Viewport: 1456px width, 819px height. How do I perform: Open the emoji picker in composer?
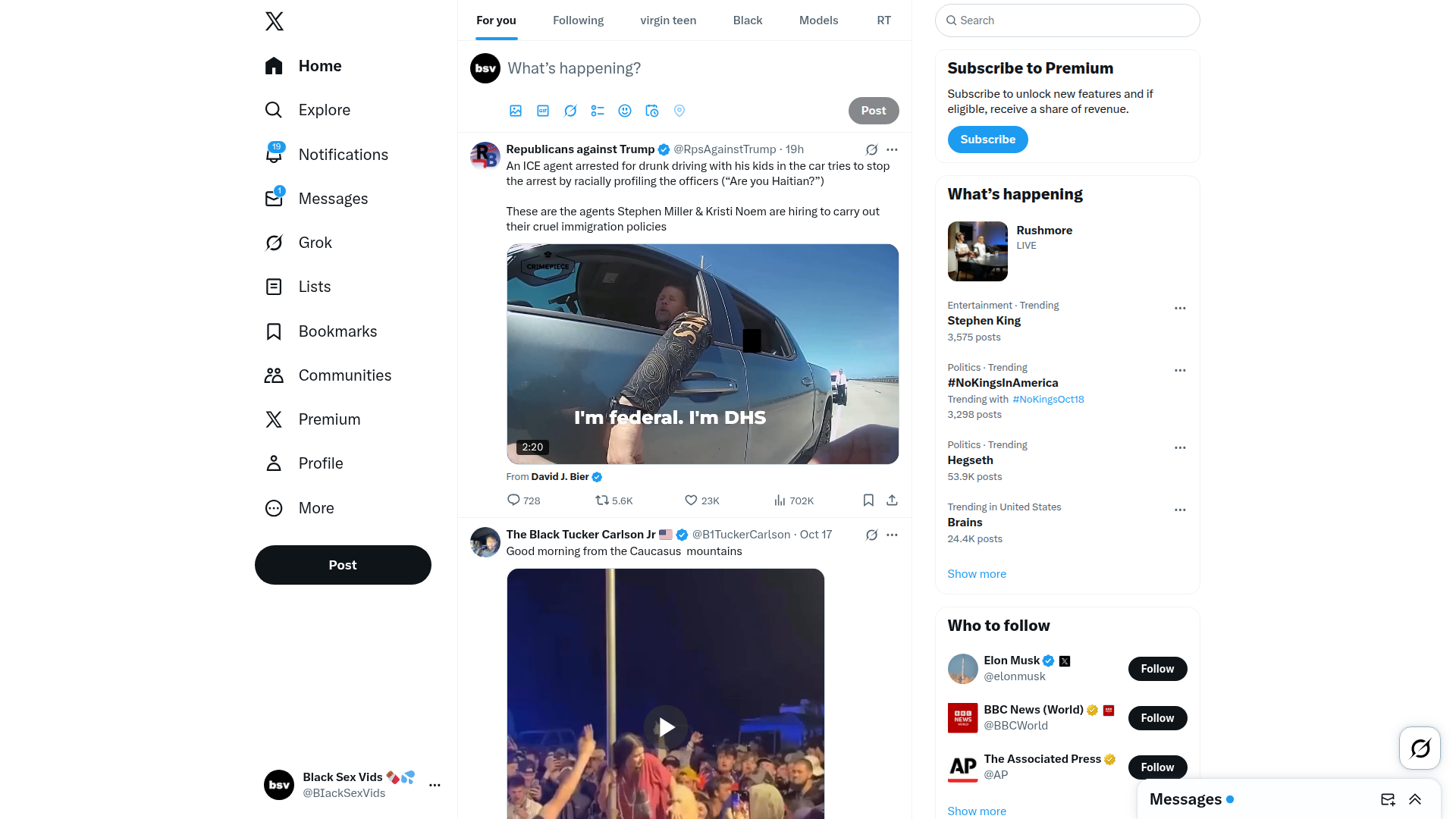tap(625, 111)
